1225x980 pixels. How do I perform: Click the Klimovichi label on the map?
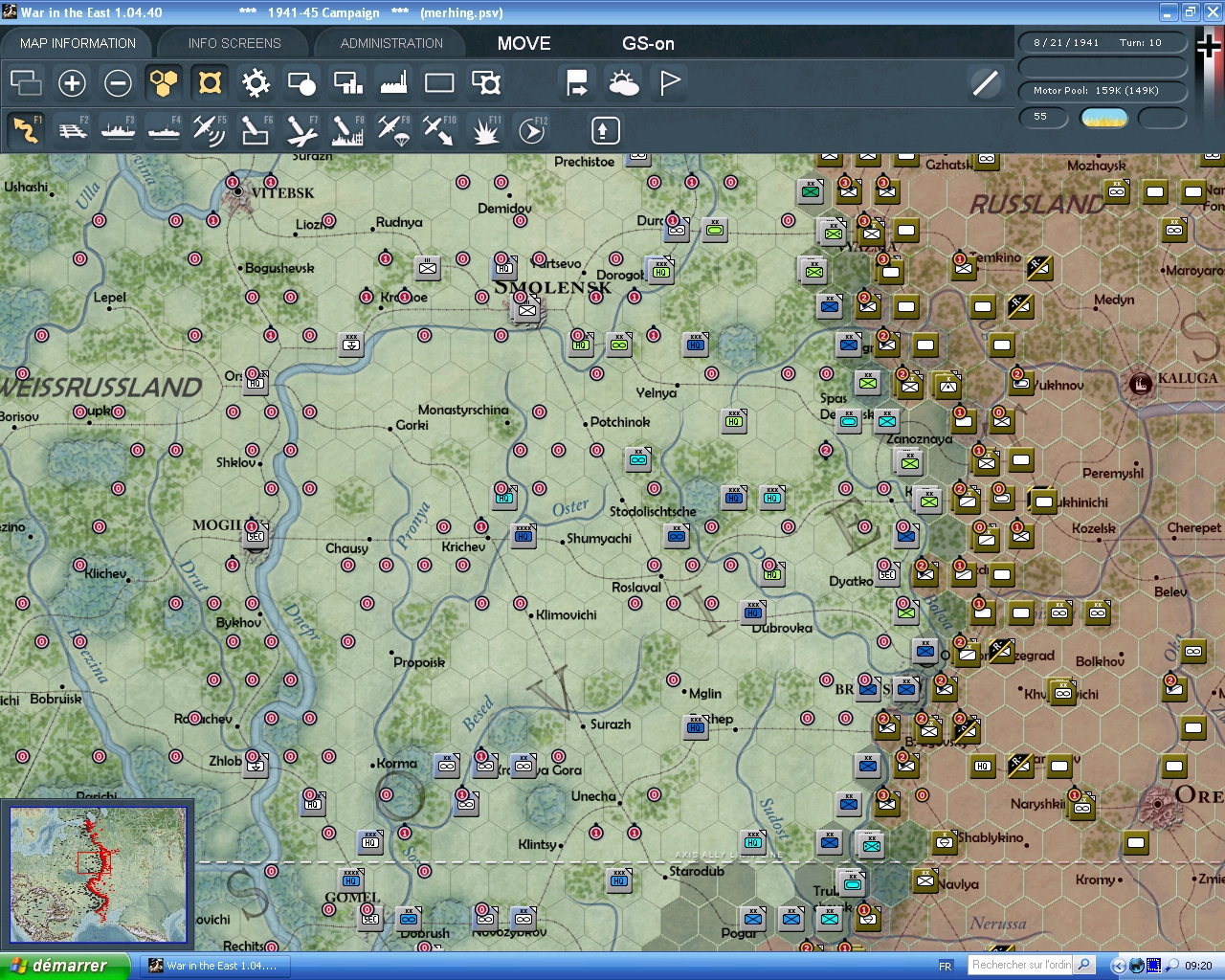click(x=567, y=614)
